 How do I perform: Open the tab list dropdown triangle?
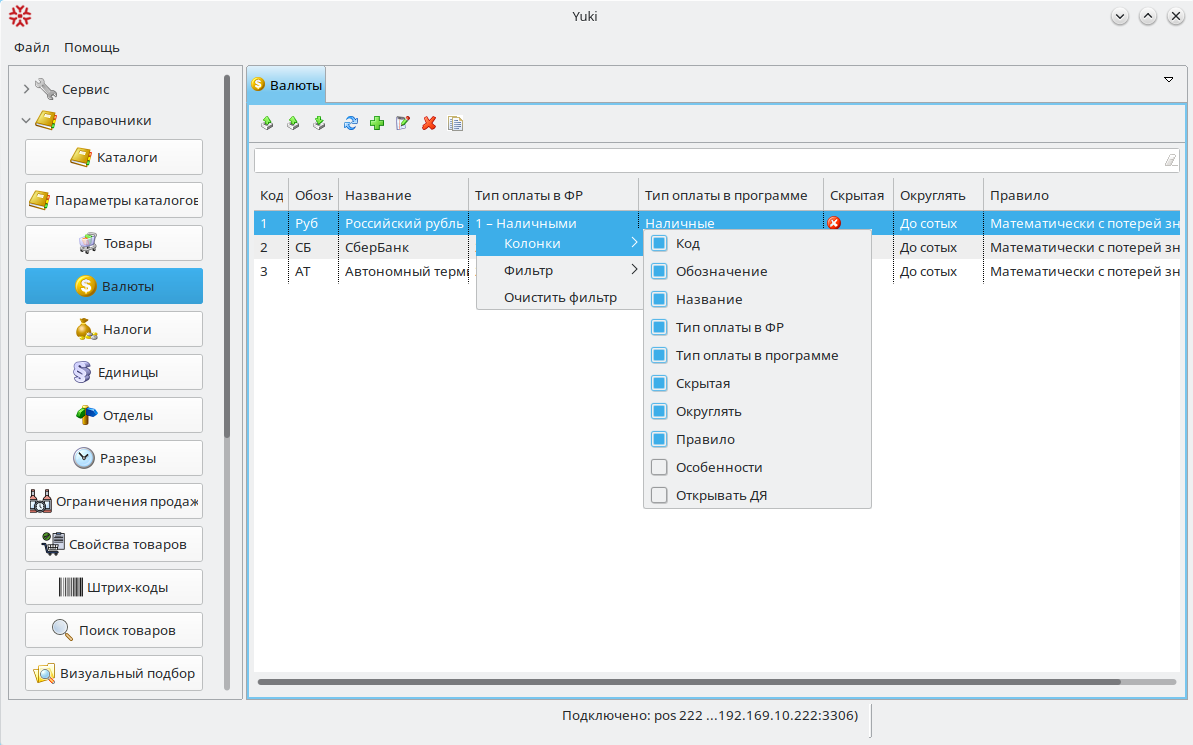(x=1169, y=79)
